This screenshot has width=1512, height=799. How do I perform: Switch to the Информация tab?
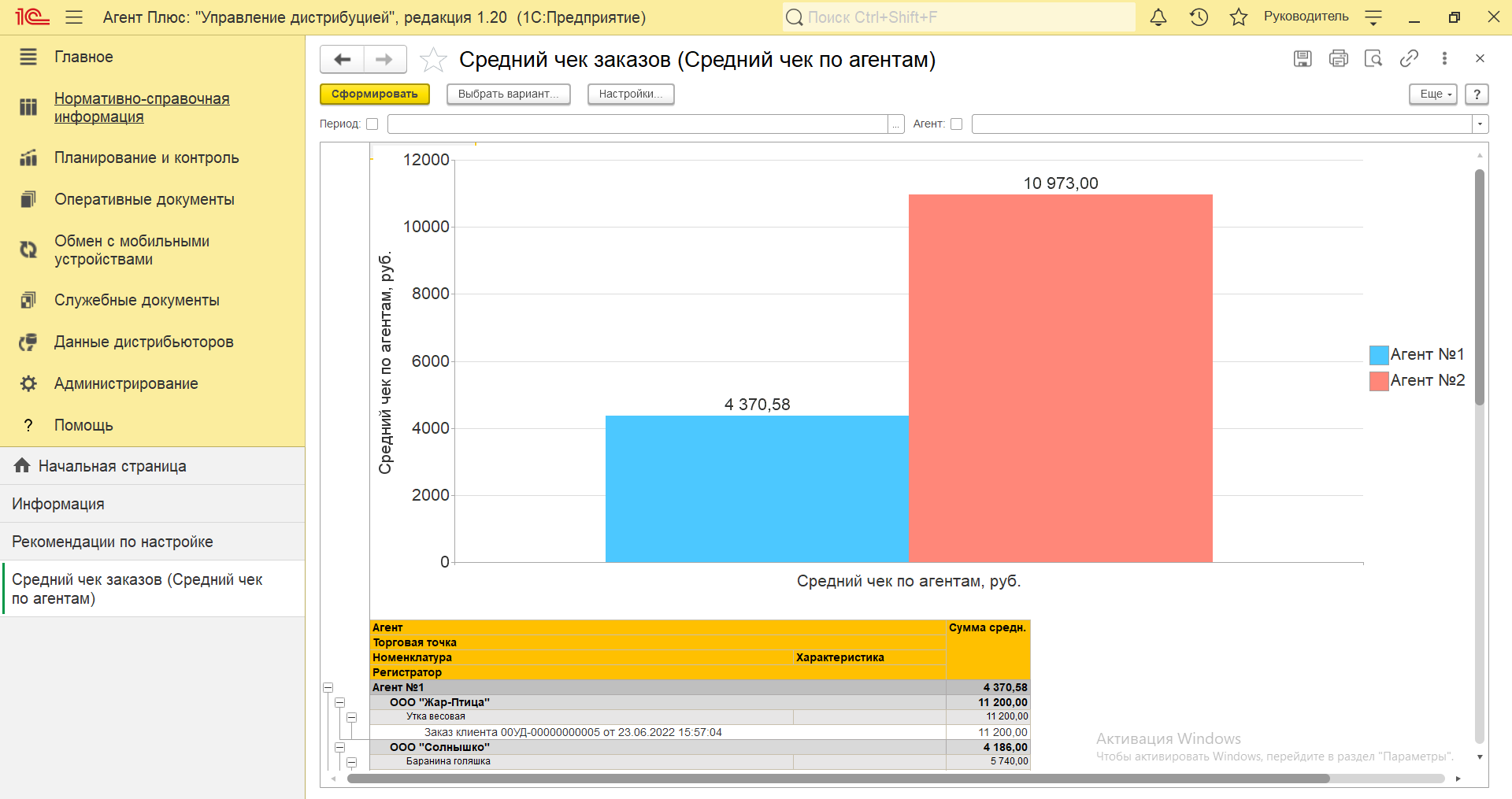click(x=152, y=504)
